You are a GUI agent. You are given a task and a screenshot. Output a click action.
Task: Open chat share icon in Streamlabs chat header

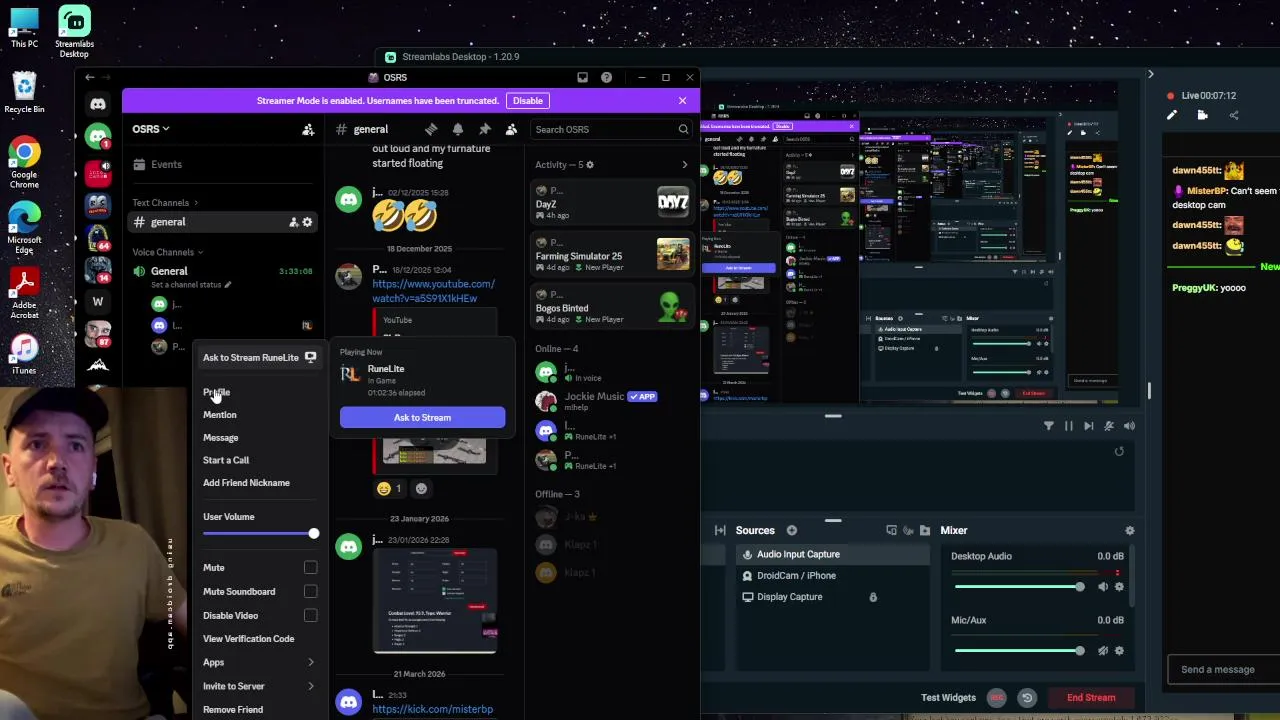pyautogui.click(x=1233, y=115)
